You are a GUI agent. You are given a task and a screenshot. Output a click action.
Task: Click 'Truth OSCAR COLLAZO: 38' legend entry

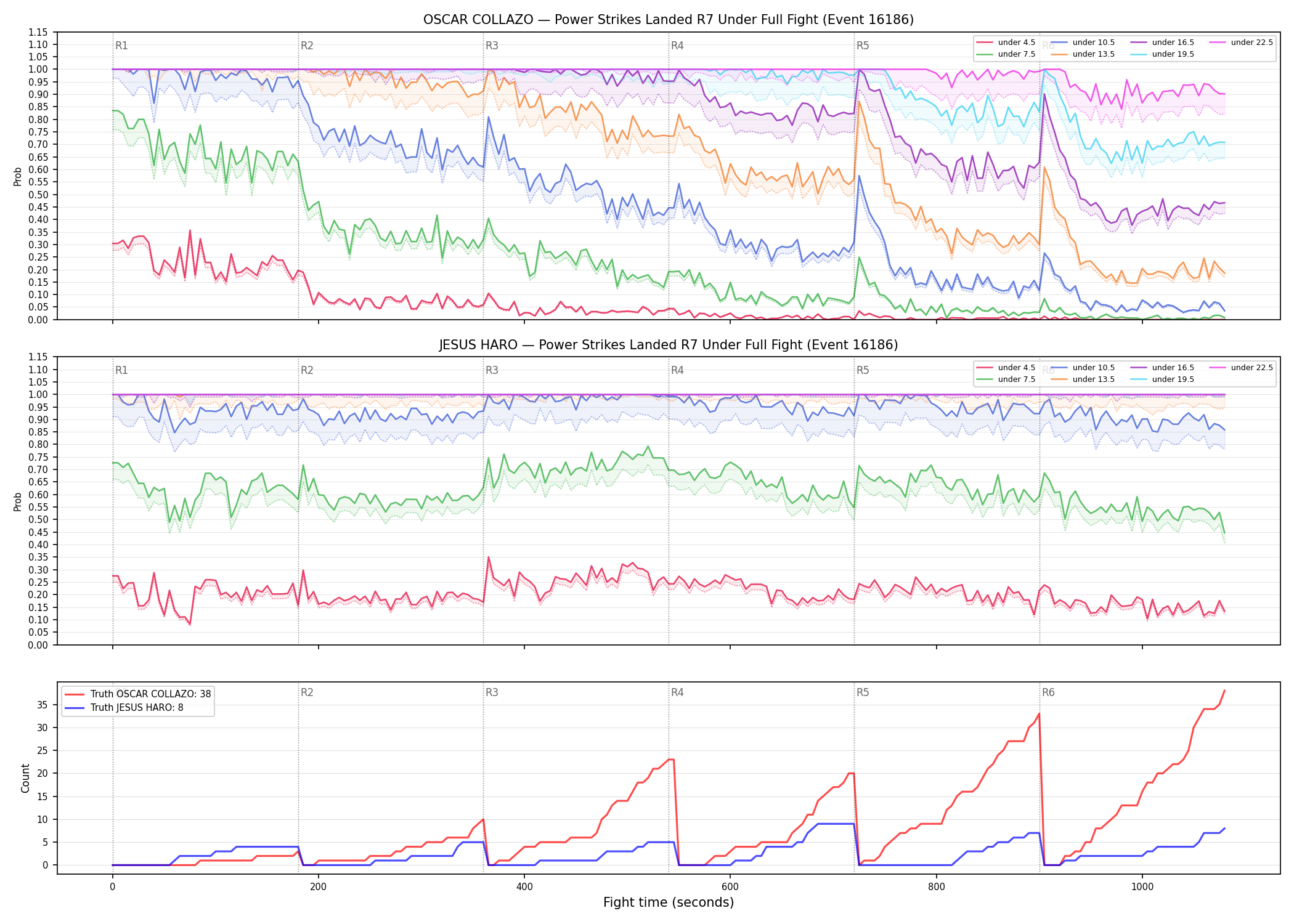[138, 694]
